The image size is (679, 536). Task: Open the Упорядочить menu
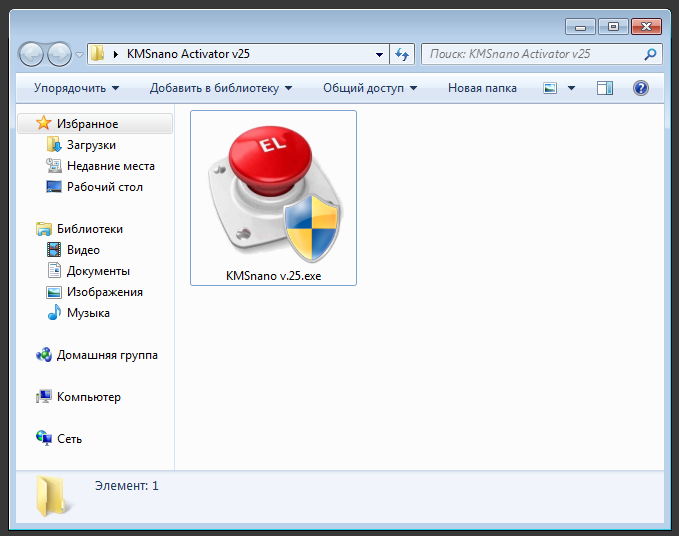(76, 88)
